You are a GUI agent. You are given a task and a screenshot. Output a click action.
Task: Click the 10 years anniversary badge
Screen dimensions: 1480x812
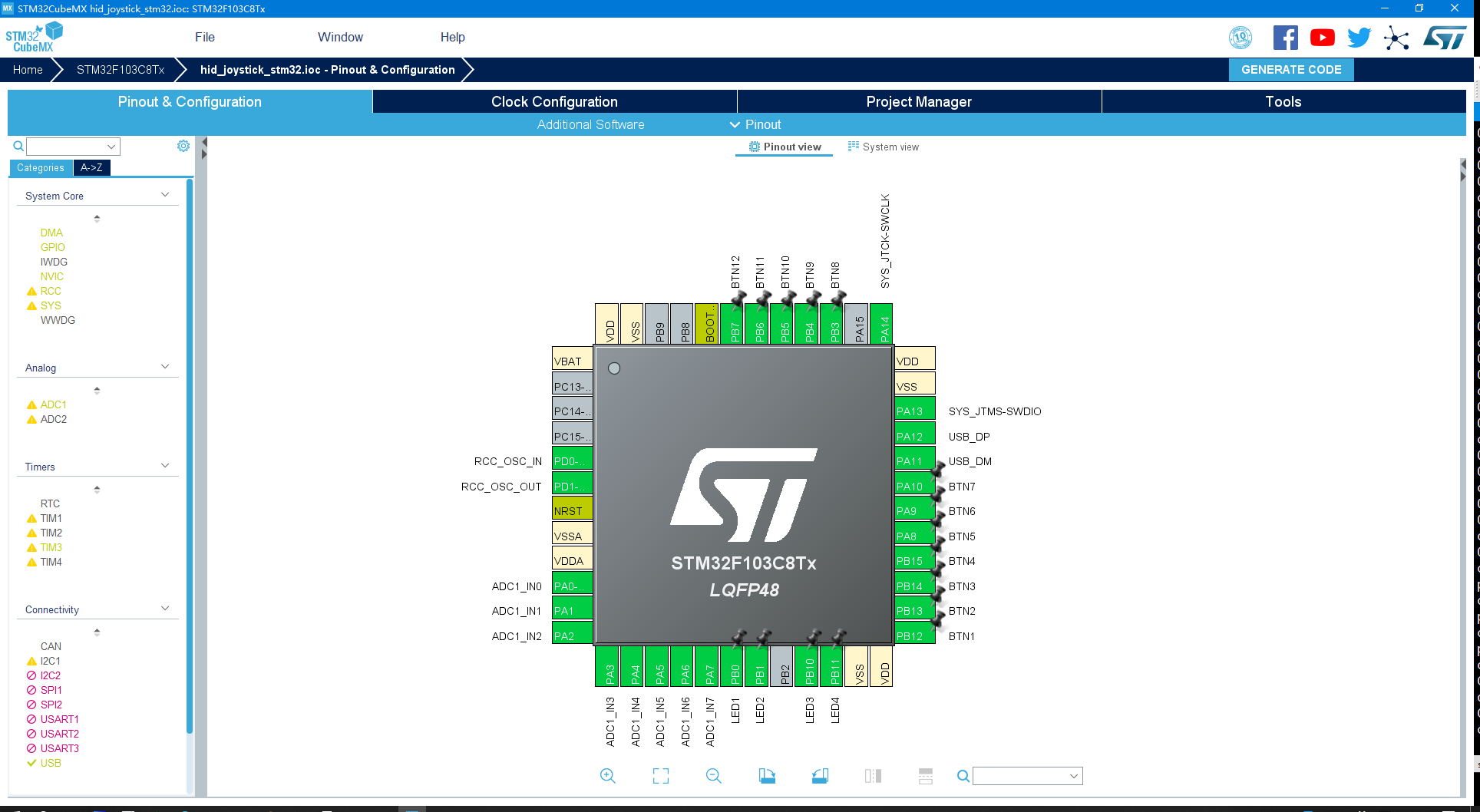tap(1240, 38)
